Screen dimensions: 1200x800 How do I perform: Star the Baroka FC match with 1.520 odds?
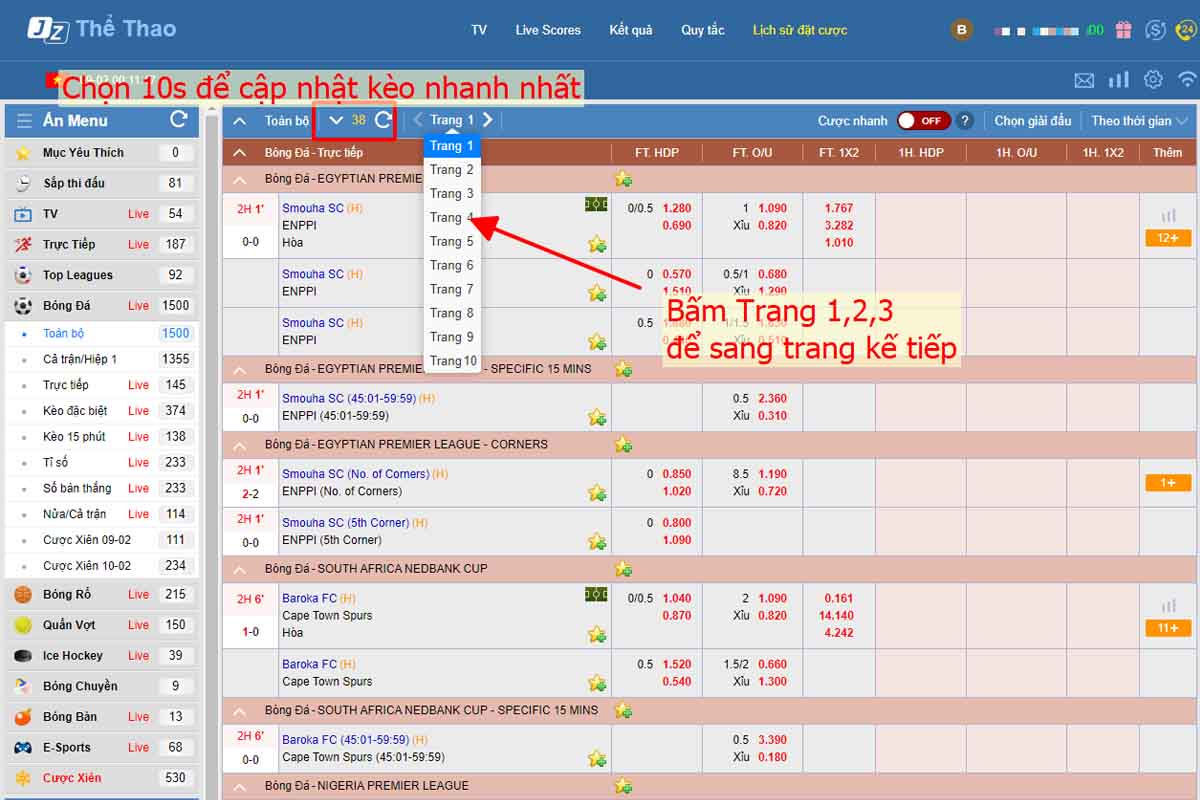point(597,682)
